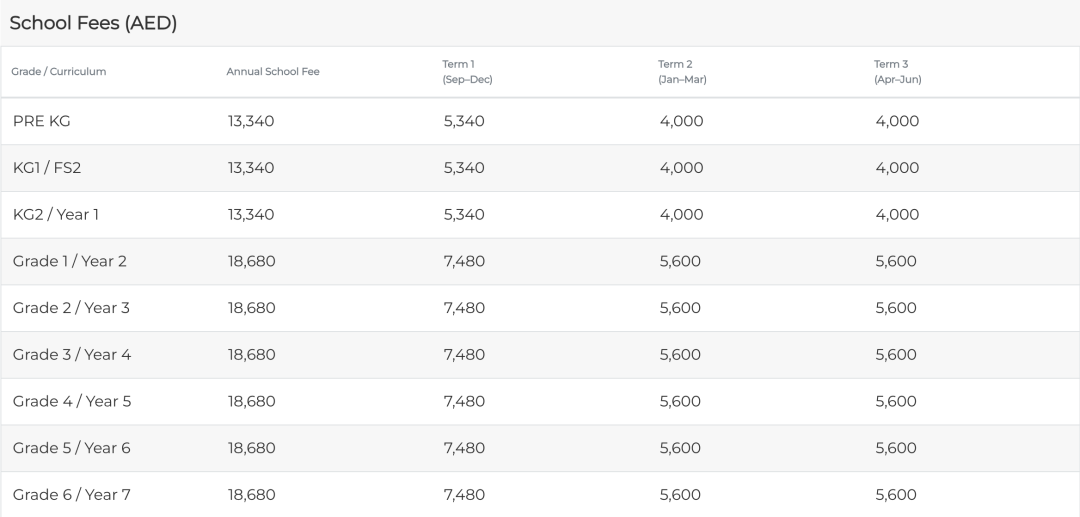Click the Grade 2 / Year 3 label
This screenshot has width=1080, height=517.
pos(71,308)
